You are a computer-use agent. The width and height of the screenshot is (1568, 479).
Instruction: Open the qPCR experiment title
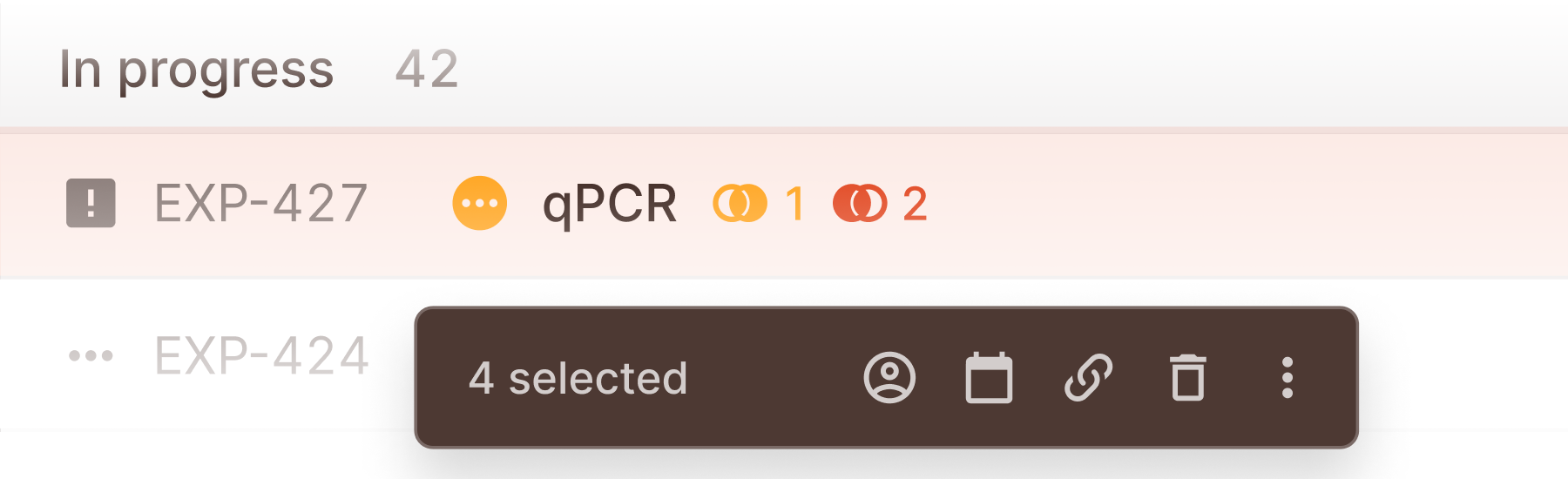[610, 206]
